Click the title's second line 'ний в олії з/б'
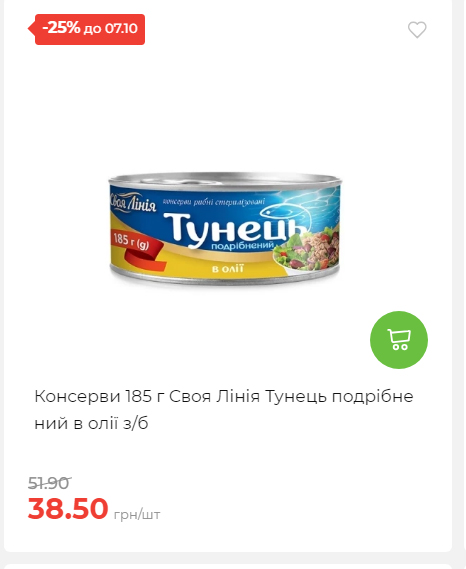Viewport: 466px width, 569px height. coord(91,423)
